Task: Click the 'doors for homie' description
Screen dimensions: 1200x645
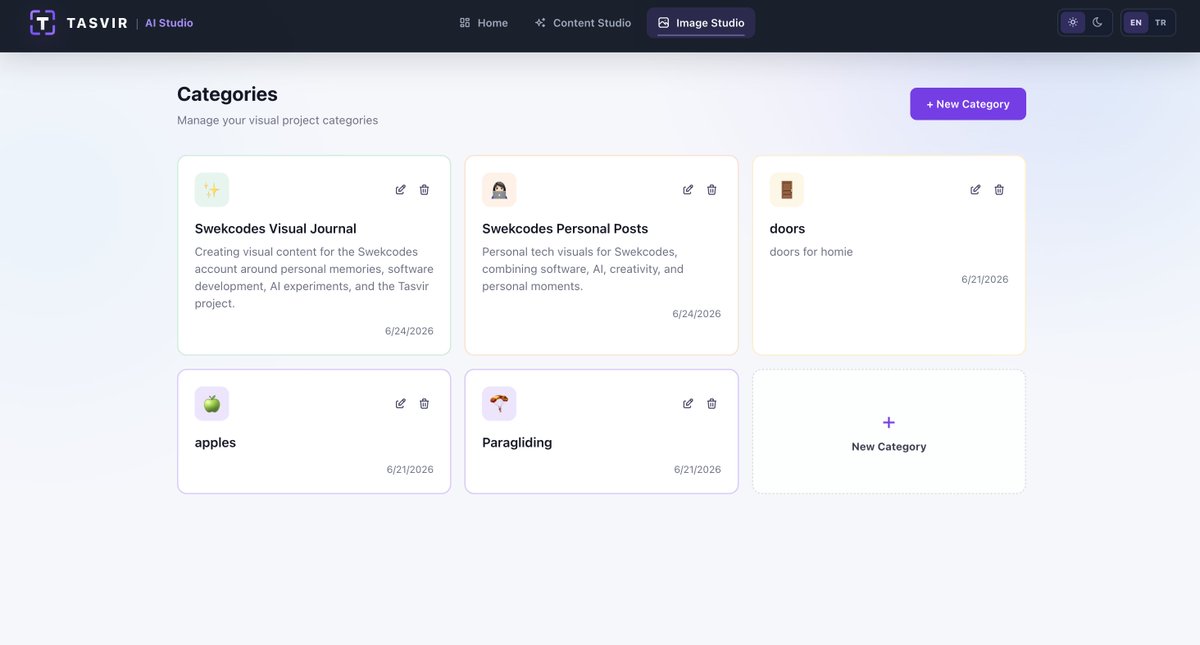Action: pyautogui.click(x=811, y=252)
